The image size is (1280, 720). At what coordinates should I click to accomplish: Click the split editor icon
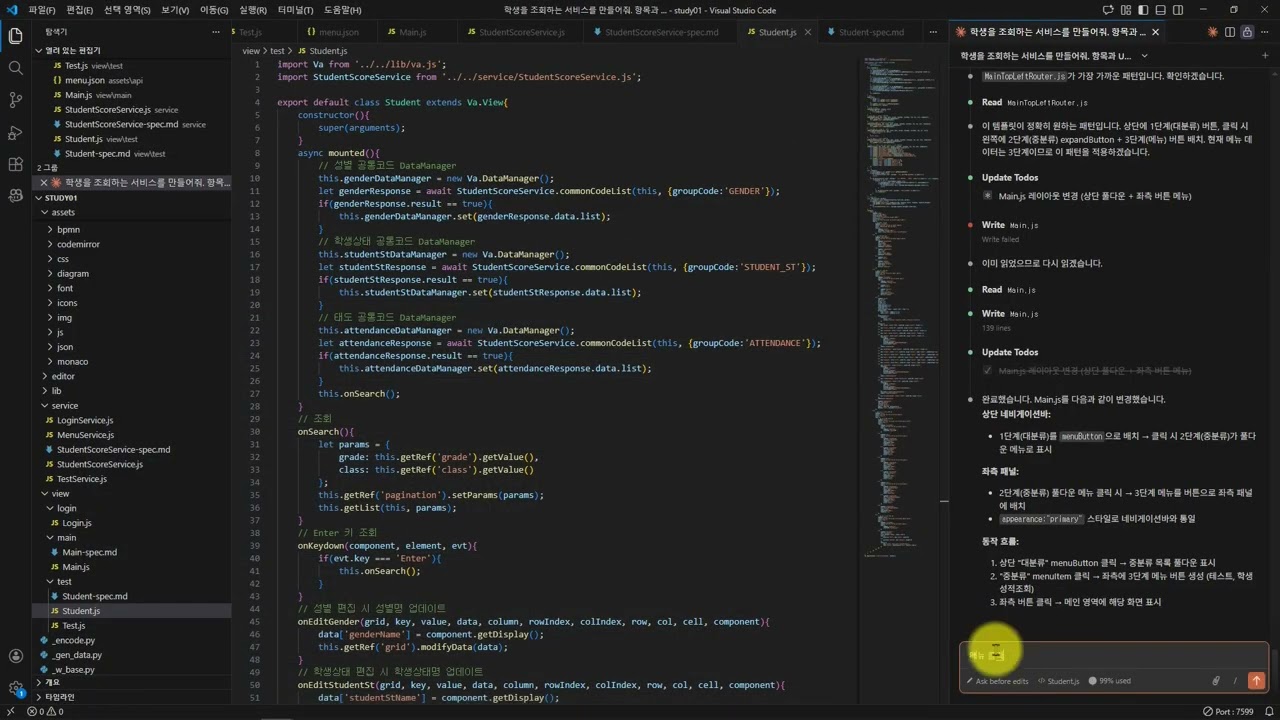[1231, 32]
